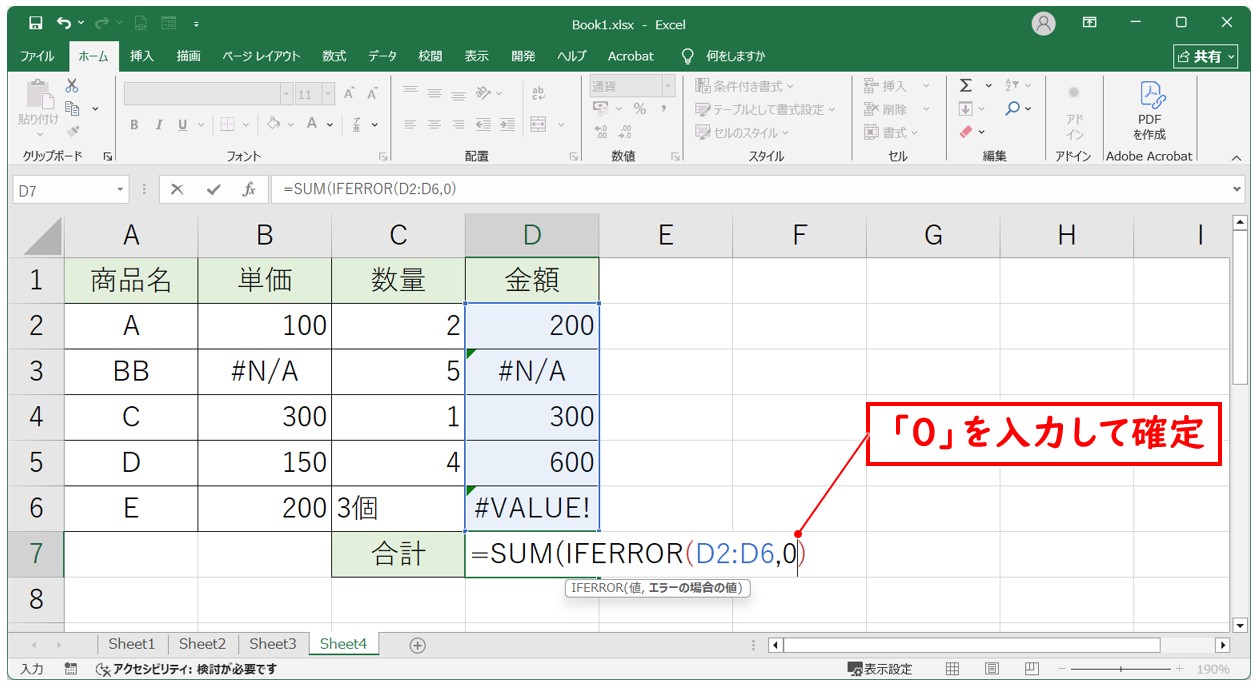This screenshot has width=1258, height=688.
Task: Expand the formula bar with chevron
Action: (x=1238, y=189)
